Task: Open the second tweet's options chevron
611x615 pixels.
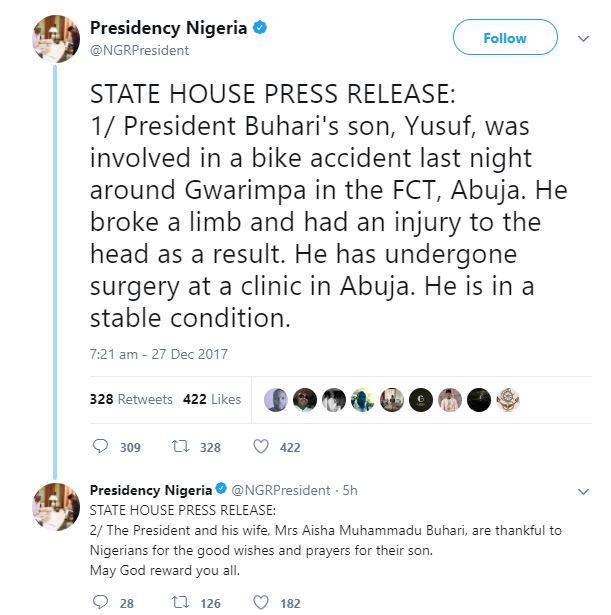Action: (584, 491)
